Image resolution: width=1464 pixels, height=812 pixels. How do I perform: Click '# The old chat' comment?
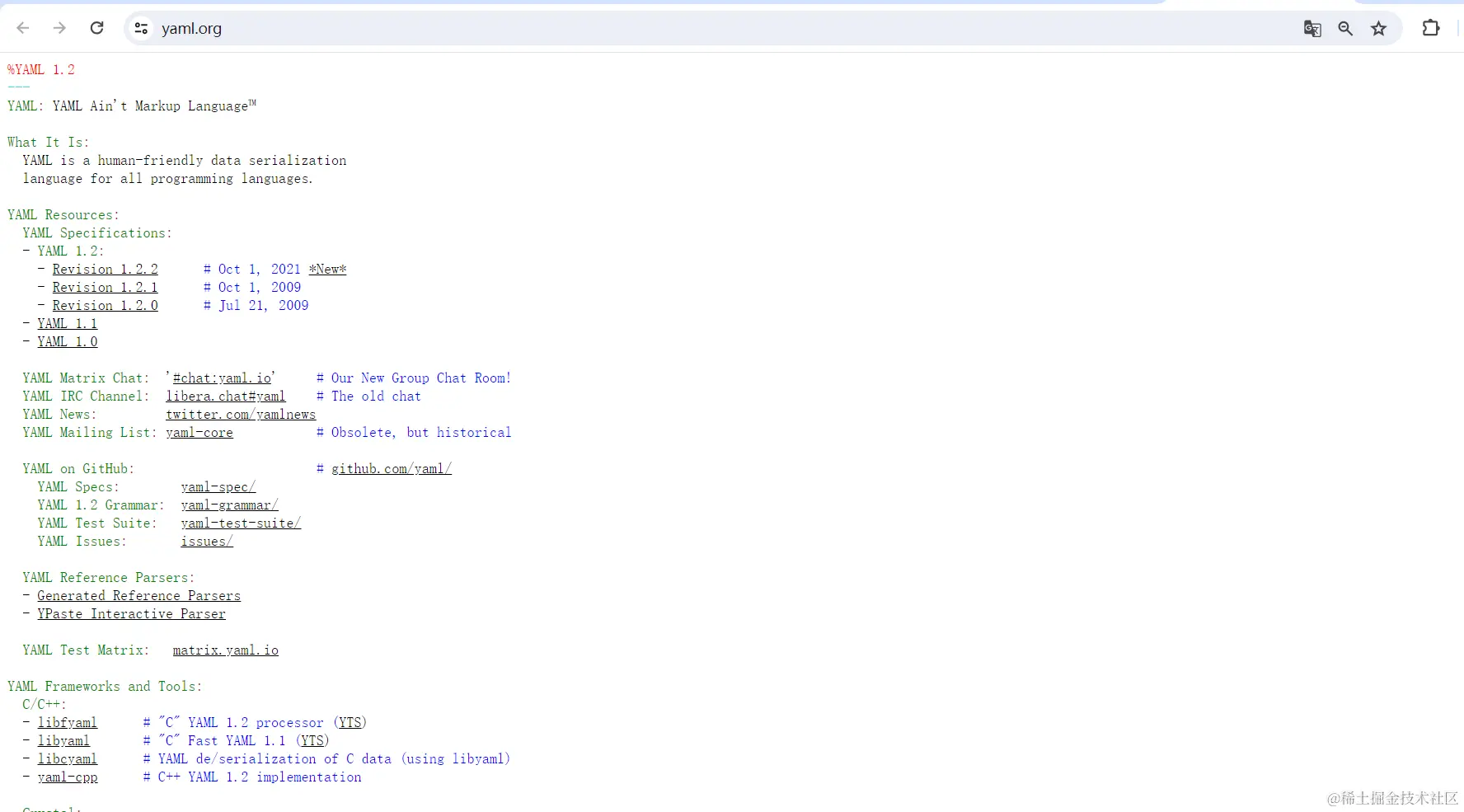pos(368,397)
